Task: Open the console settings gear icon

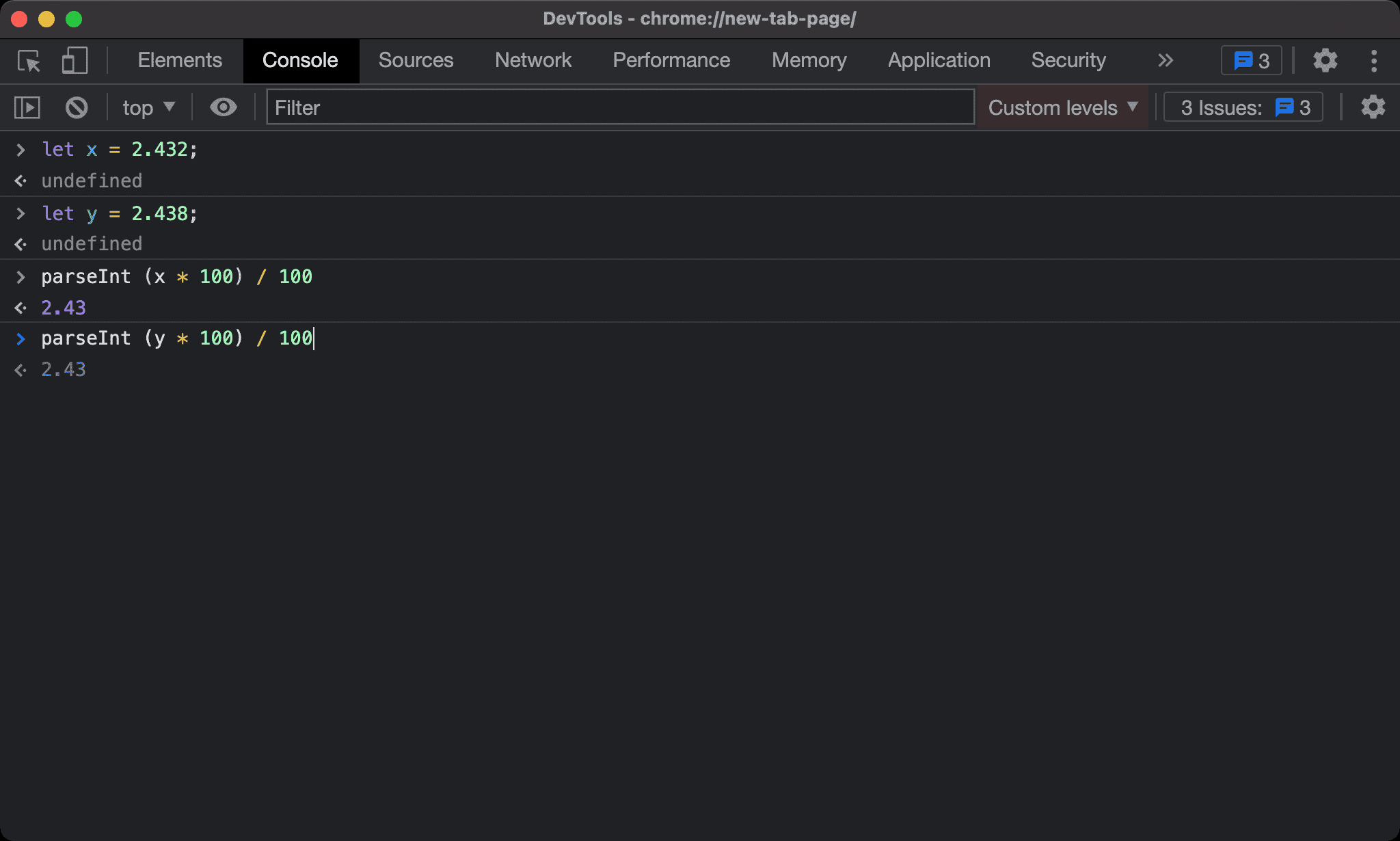Action: 1372,107
